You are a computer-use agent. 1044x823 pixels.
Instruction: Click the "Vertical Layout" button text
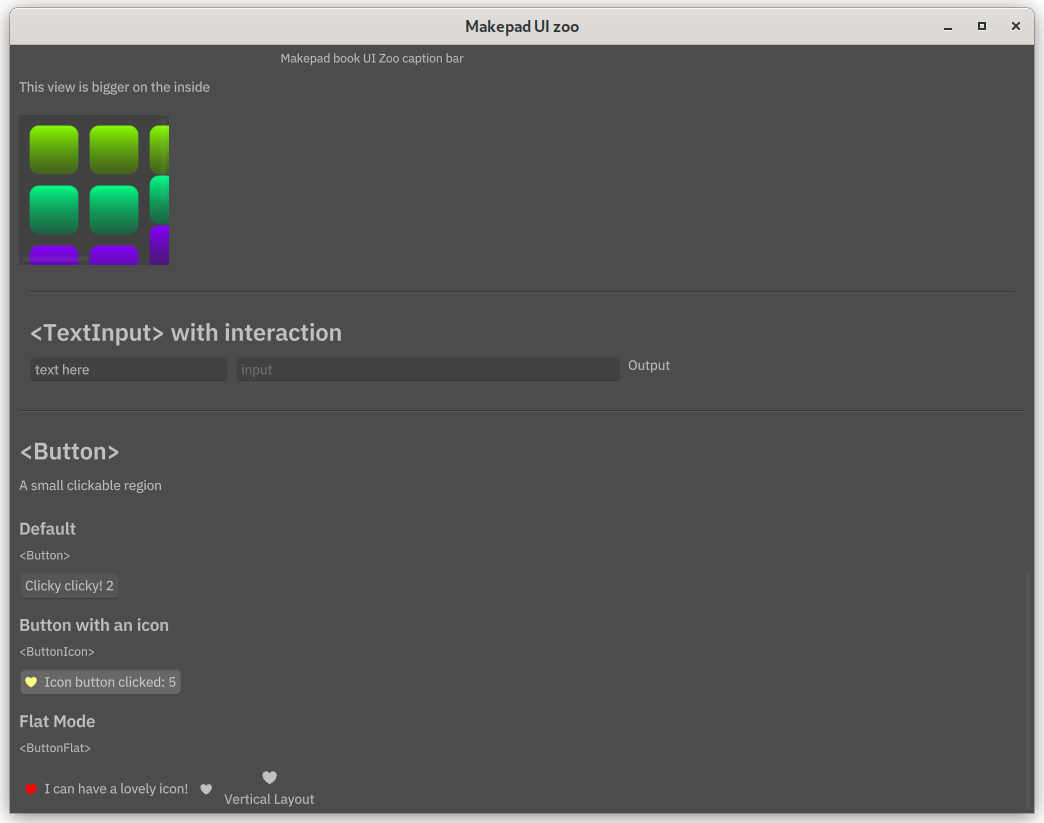coord(269,799)
